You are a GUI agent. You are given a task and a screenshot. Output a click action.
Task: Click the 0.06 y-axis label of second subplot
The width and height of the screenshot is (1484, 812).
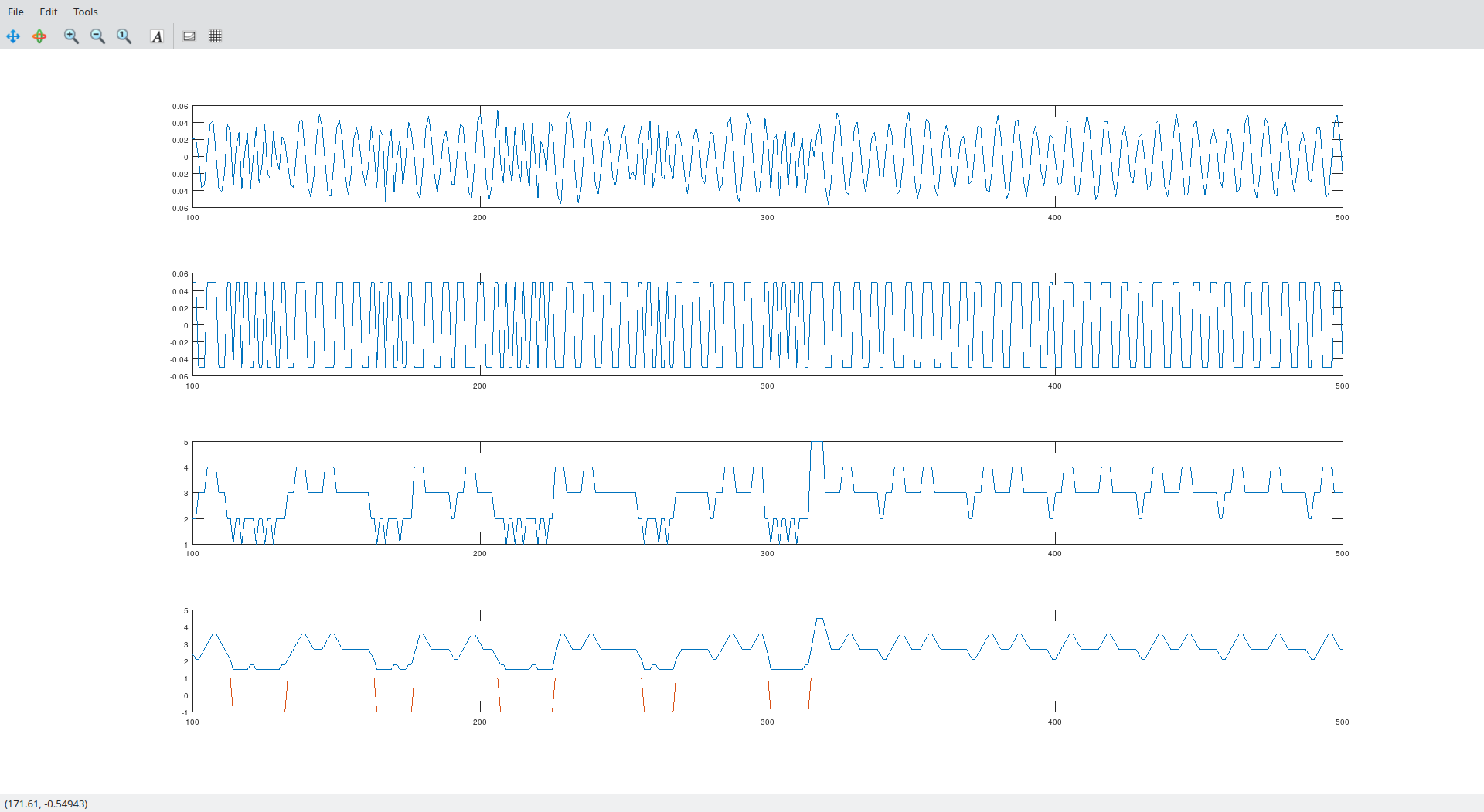(x=180, y=274)
